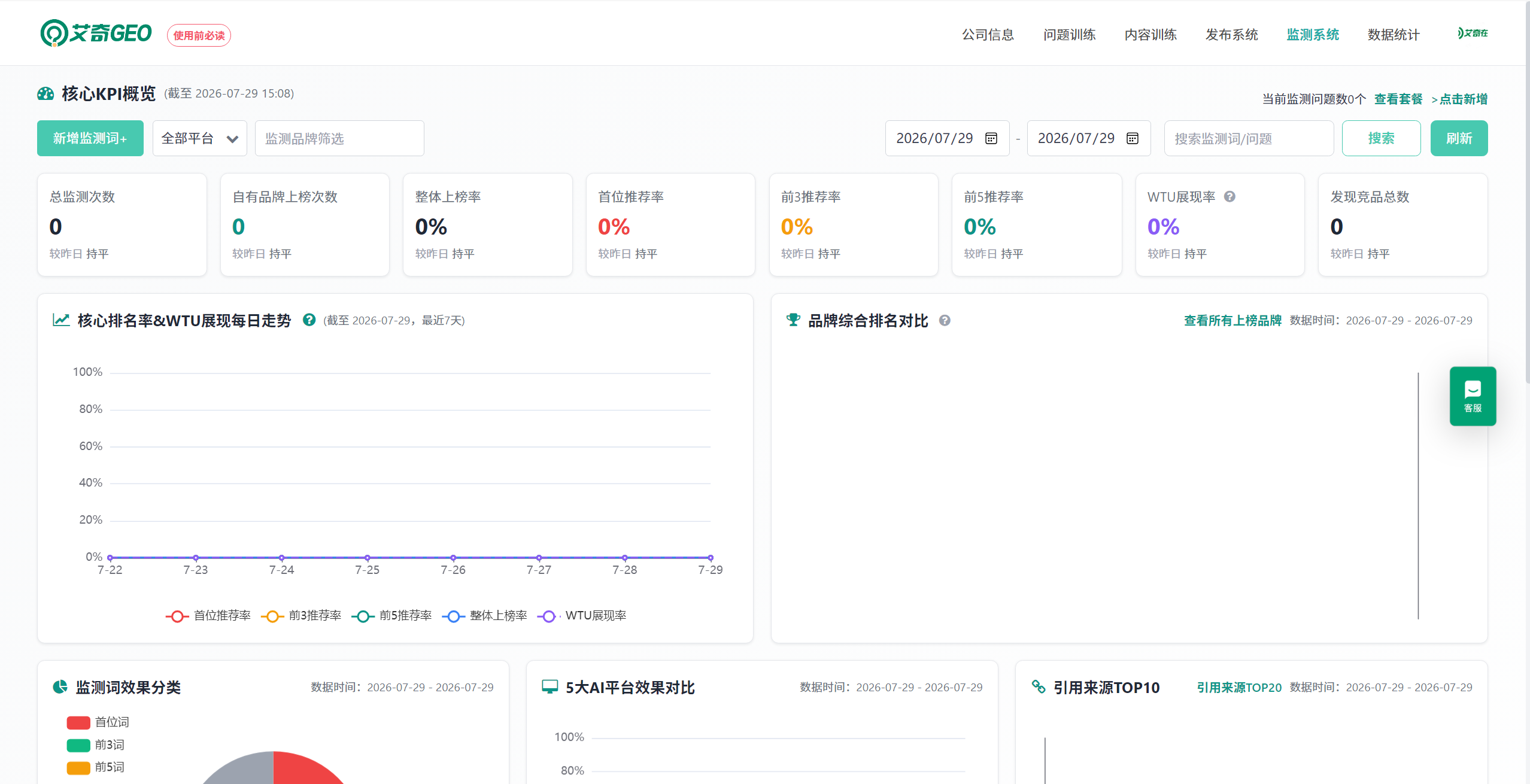Go to 问题训练 tab
Viewport: 1530px width, 784px height.
point(1069,35)
